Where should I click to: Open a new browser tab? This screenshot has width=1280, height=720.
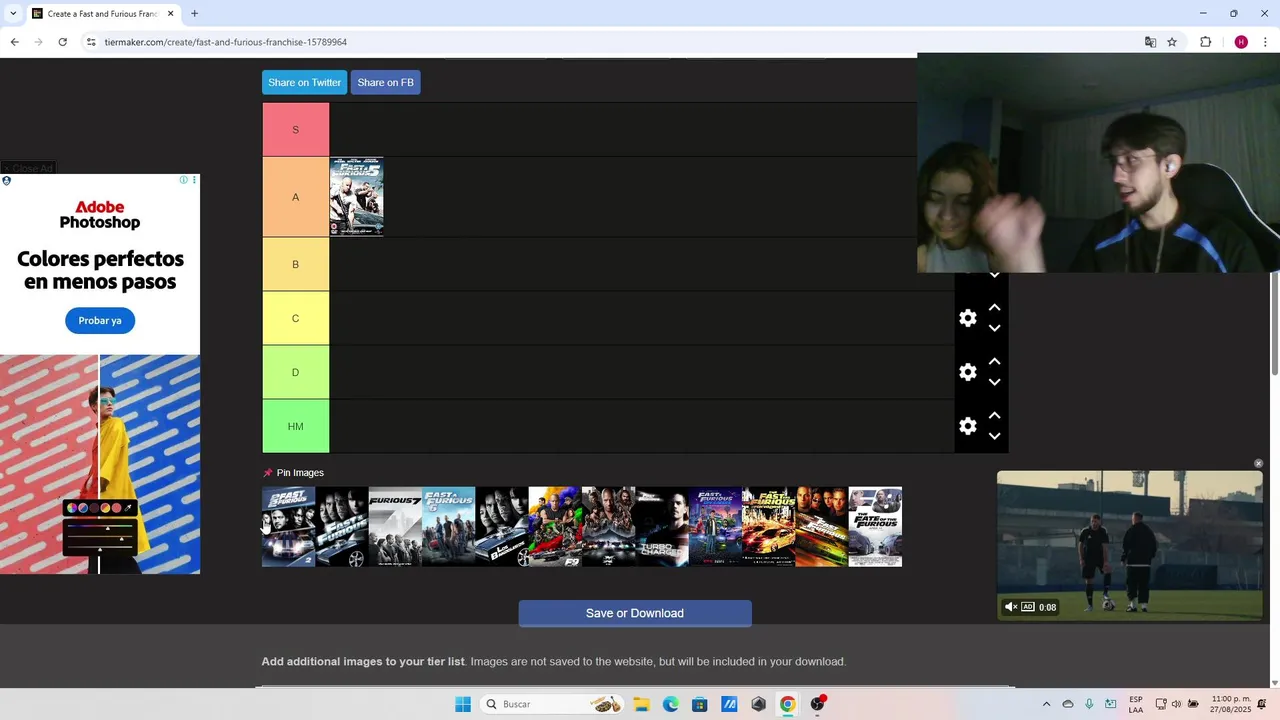(194, 13)
